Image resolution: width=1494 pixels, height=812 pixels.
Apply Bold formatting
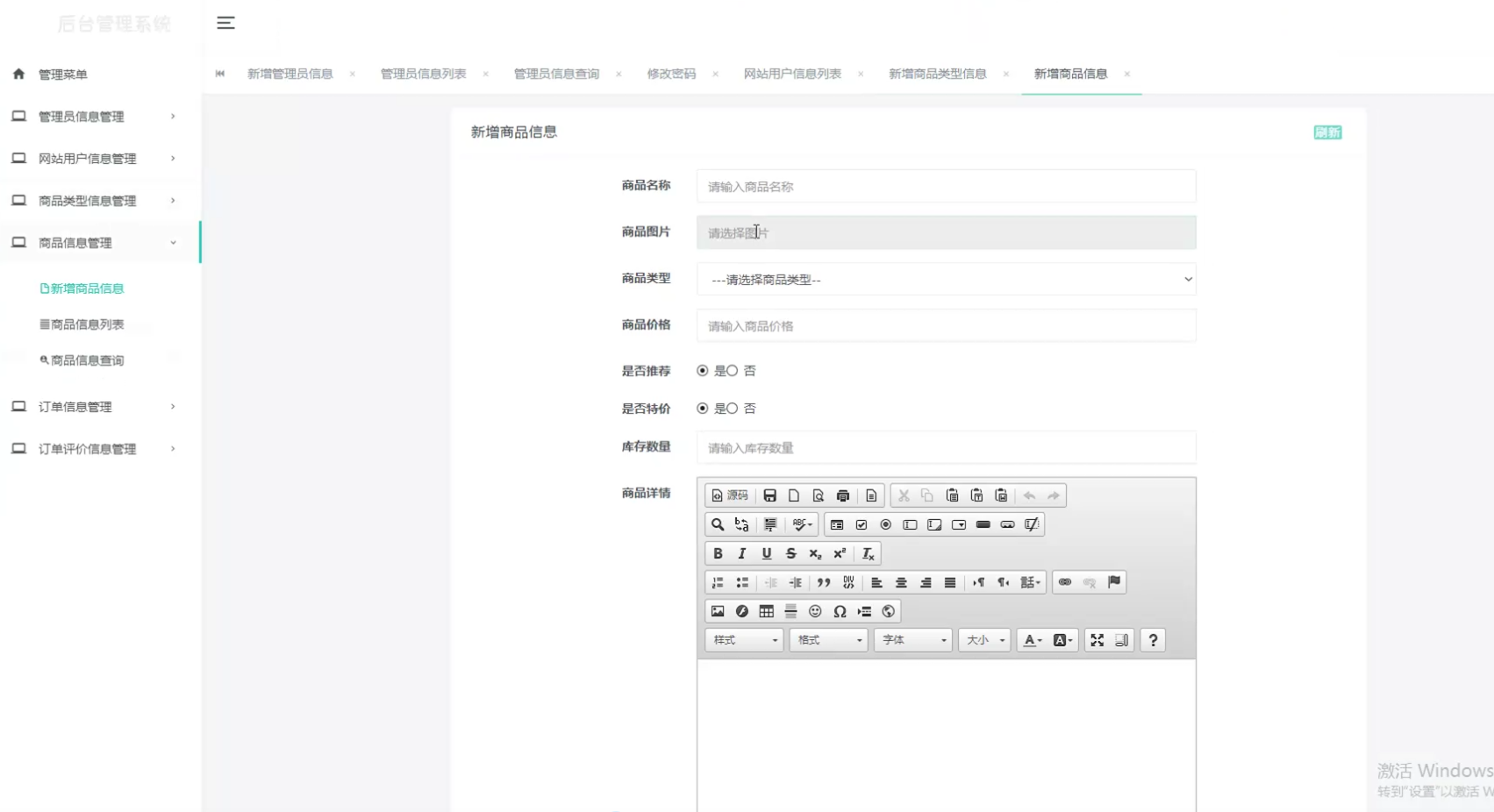[718, 553]
